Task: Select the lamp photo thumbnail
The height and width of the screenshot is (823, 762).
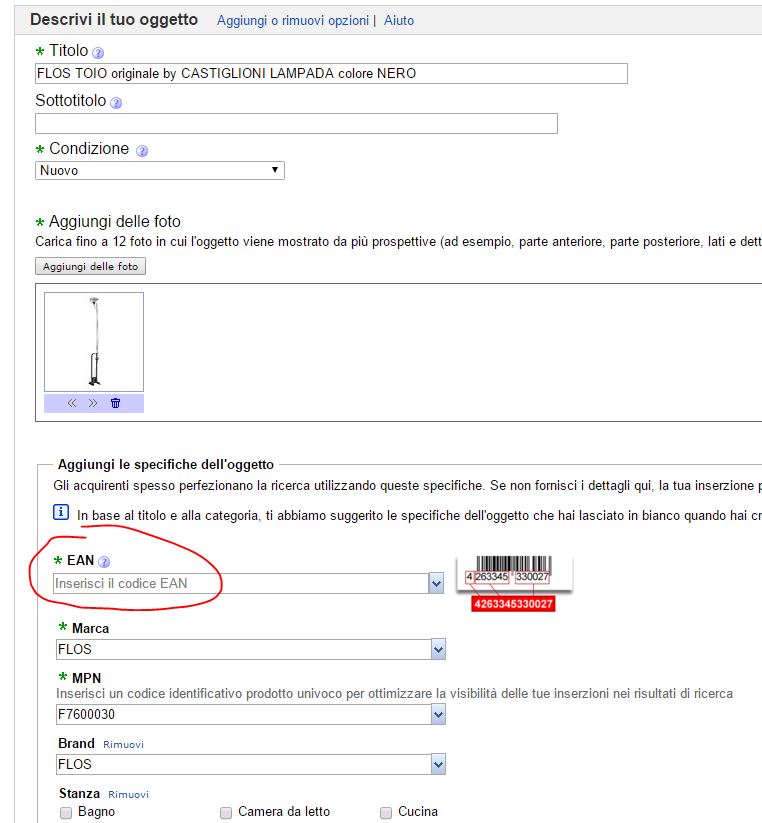Action: (94, 342)
